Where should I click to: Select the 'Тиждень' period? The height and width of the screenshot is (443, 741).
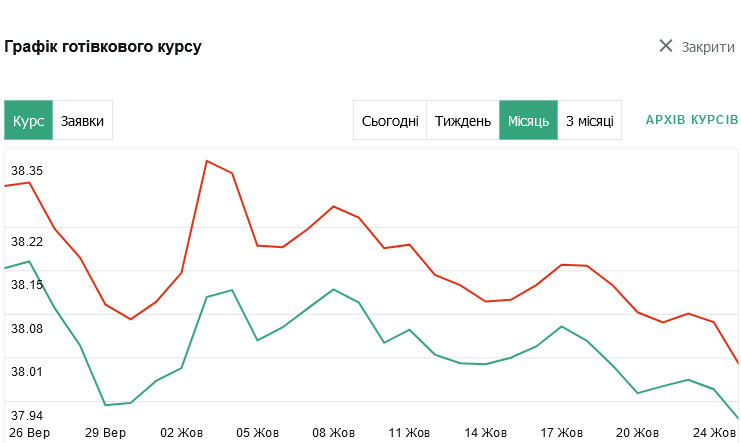pyautogui.click(x=463, y=121)
